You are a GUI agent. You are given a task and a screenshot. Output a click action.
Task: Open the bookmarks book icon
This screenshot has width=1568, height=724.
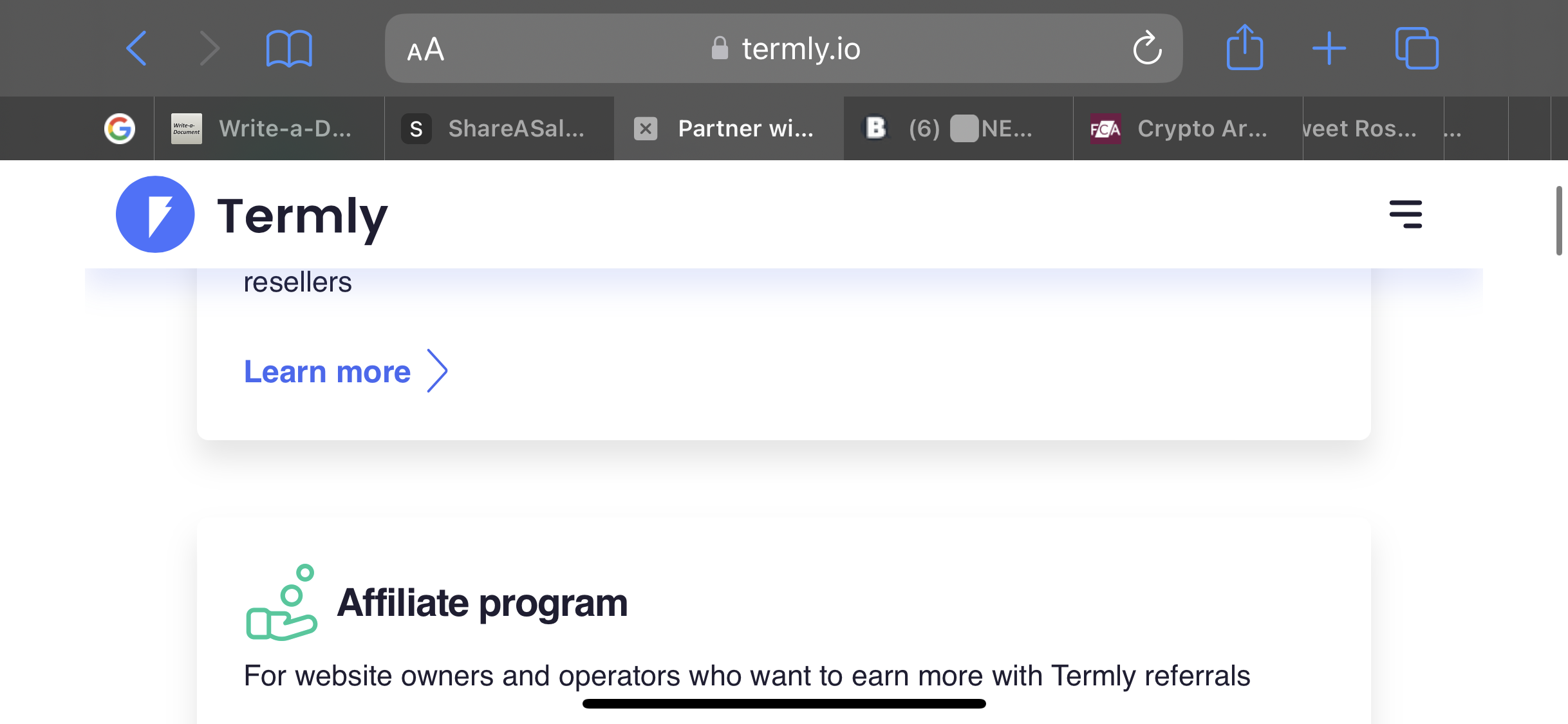point(289,48)
